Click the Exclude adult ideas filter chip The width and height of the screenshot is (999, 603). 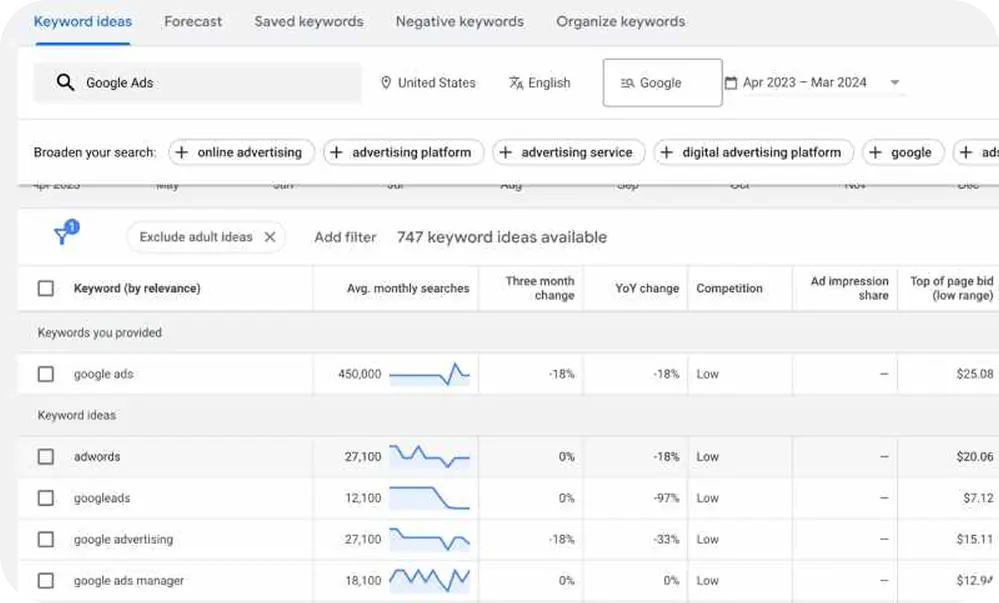tap(206, 237)
